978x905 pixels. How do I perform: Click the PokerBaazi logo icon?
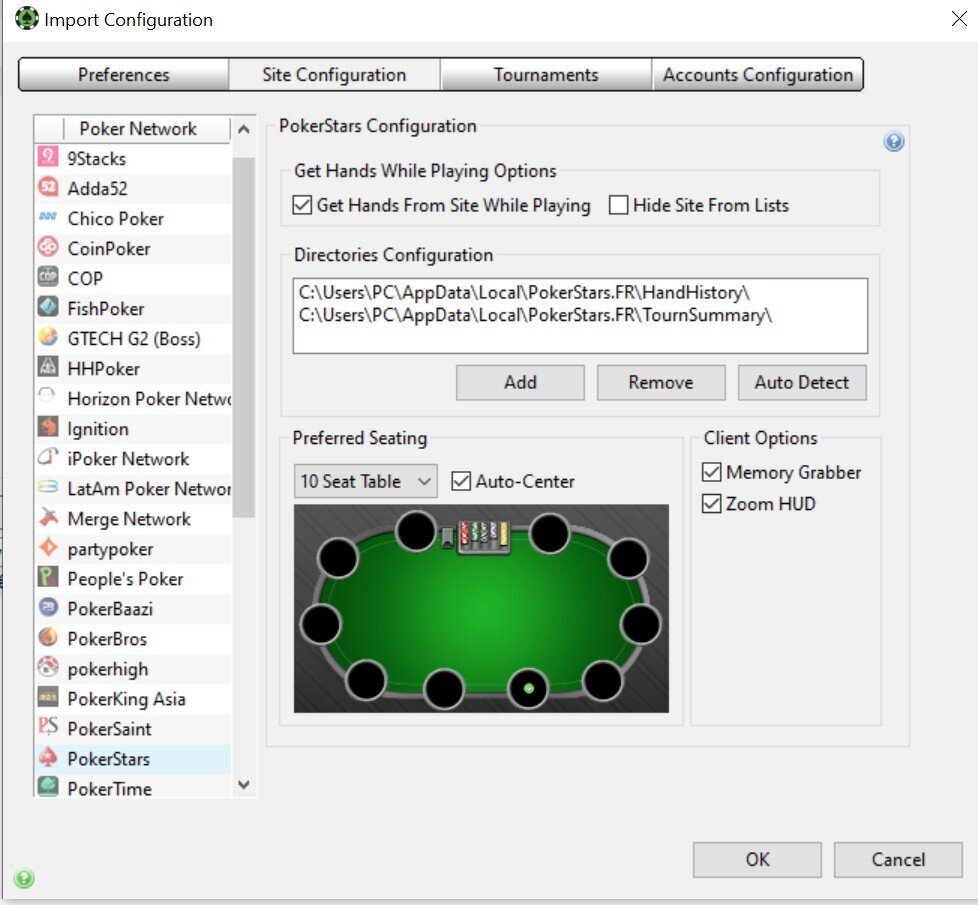[x=48, y=607]
